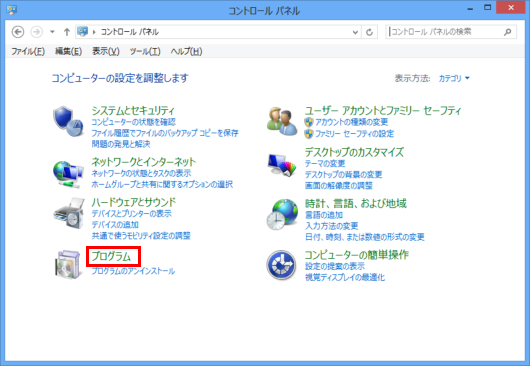Open コンピューターの簡単操作 blue circle icon
The width and height of the screenshot is (530, 366).
coord(281,265)
